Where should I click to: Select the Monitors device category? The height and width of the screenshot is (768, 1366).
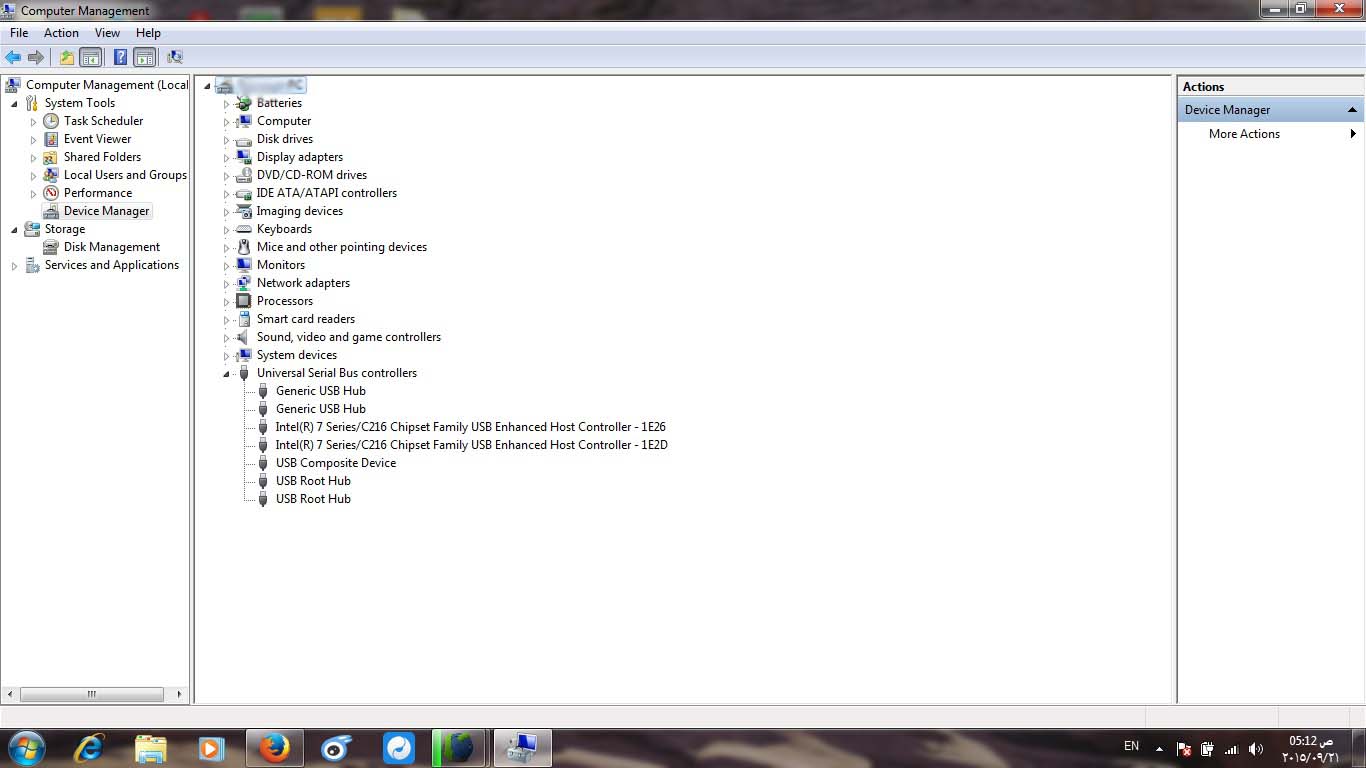(280, 265)
